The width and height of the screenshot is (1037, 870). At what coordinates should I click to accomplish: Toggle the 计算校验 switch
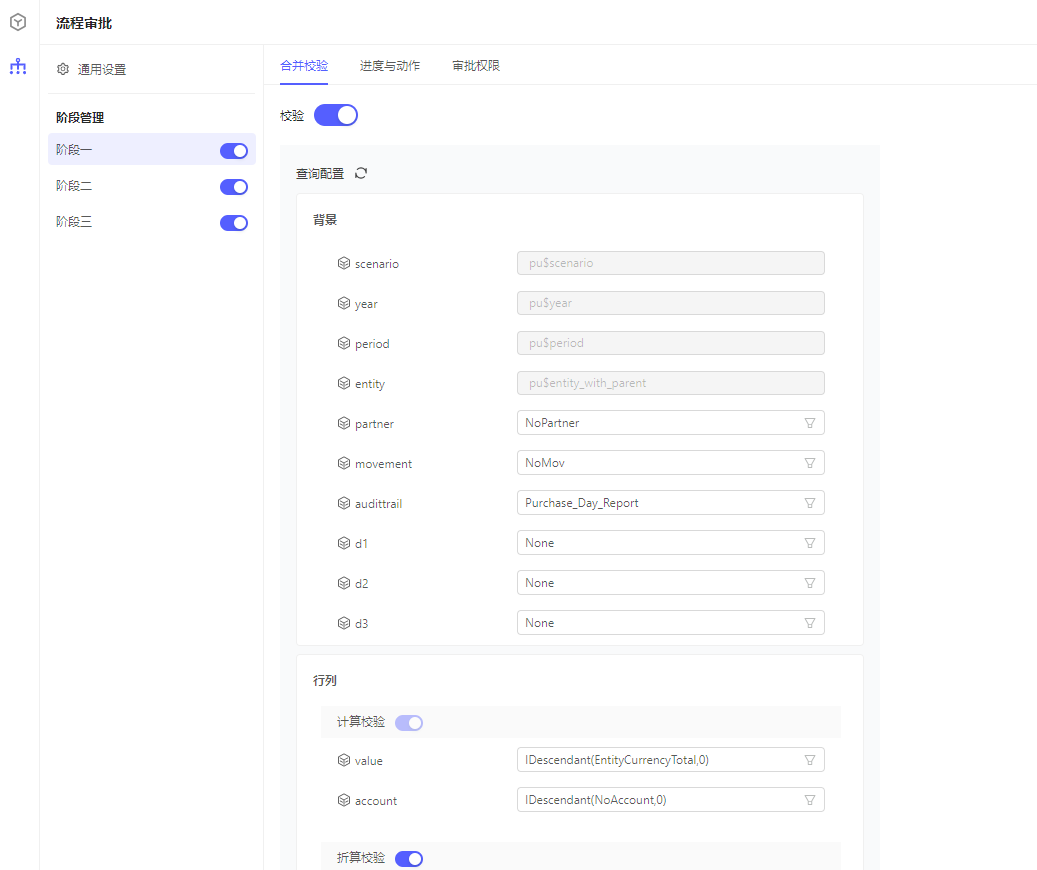pyautogui.click(x=409, y=723)
